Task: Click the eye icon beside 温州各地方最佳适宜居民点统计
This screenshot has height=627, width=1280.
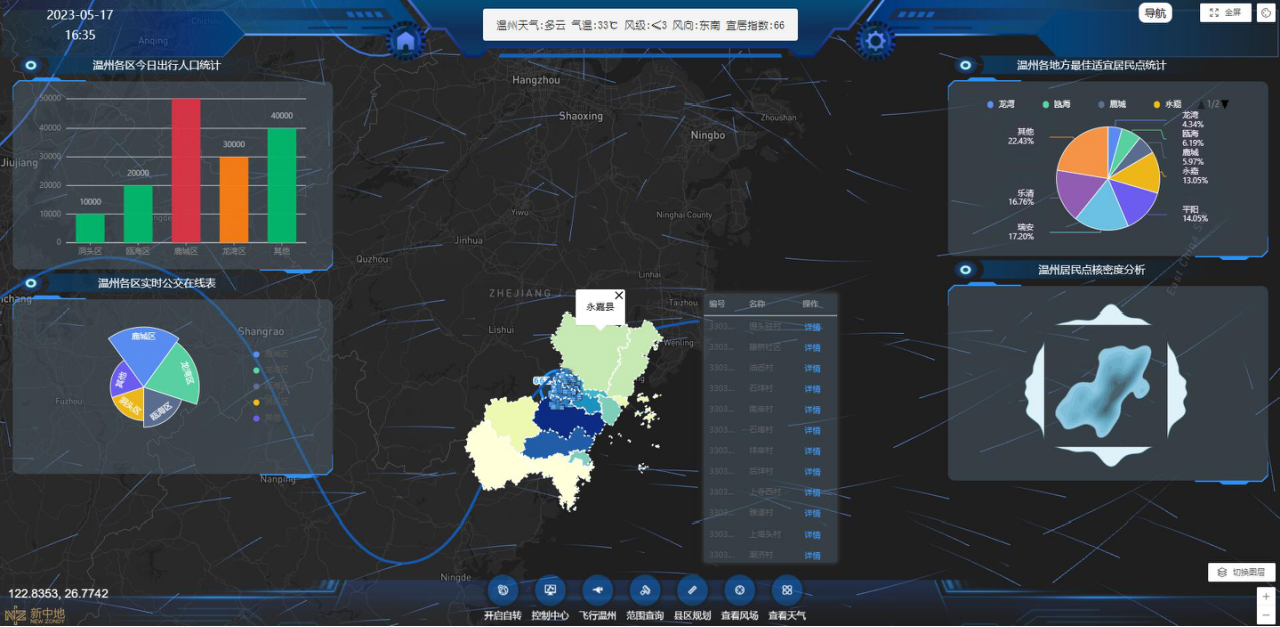Action: 965,66
